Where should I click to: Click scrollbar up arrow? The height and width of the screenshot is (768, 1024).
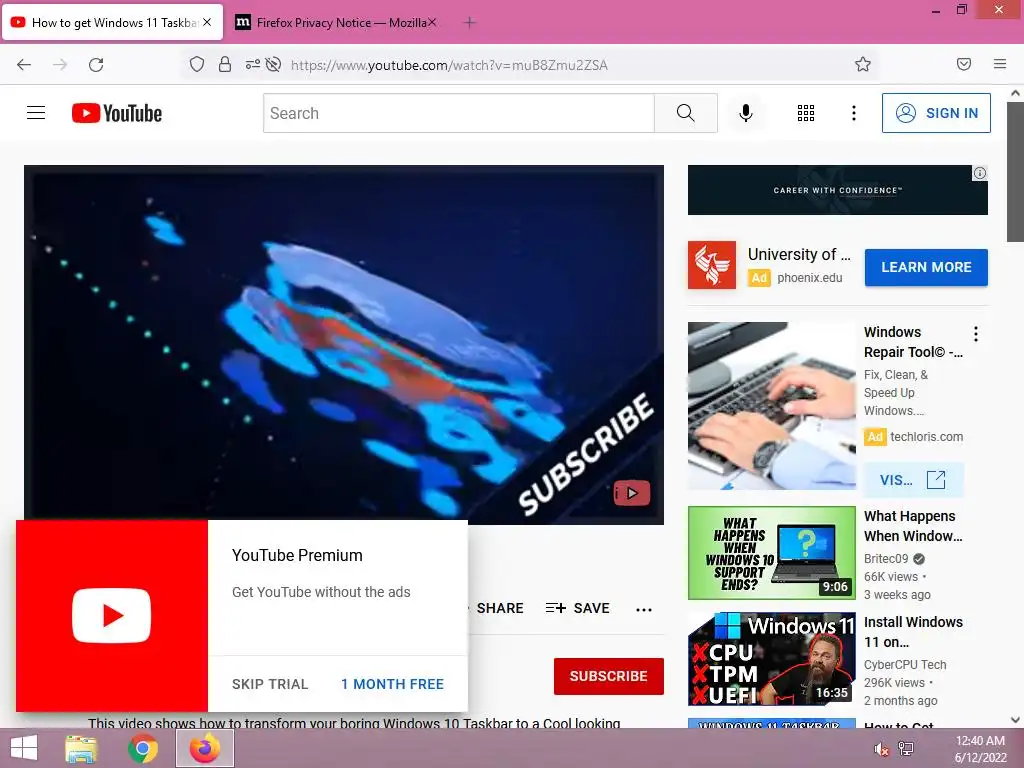click(x=1015, y=93)
